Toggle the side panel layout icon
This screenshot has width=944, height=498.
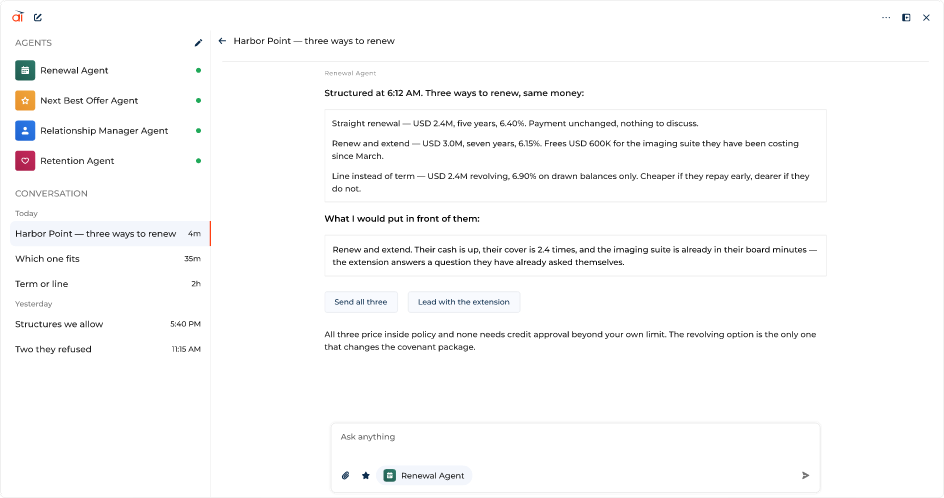[x=906, y=17]
